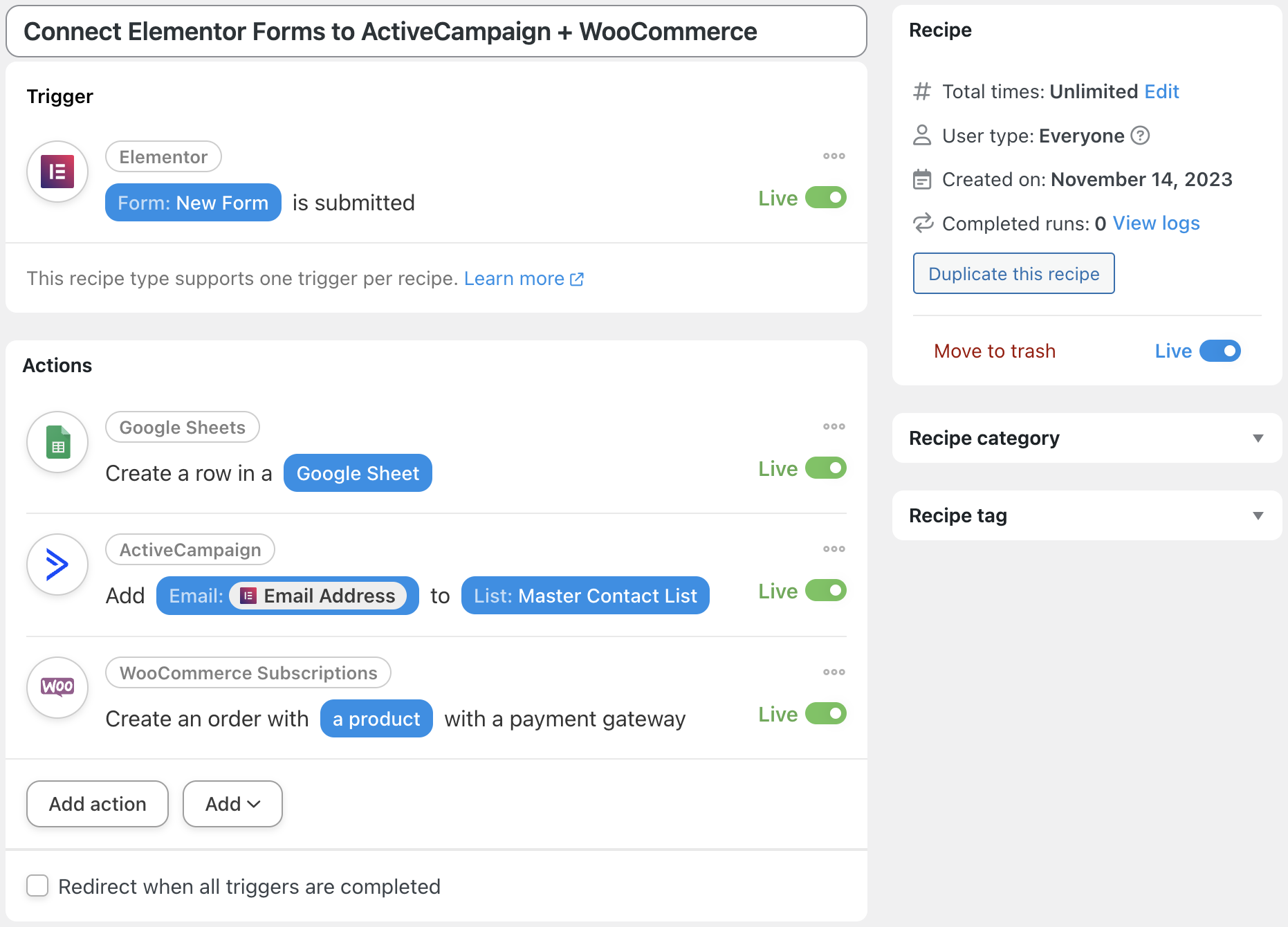Click the loop icon next to Completed runs

tap(923, 223)
